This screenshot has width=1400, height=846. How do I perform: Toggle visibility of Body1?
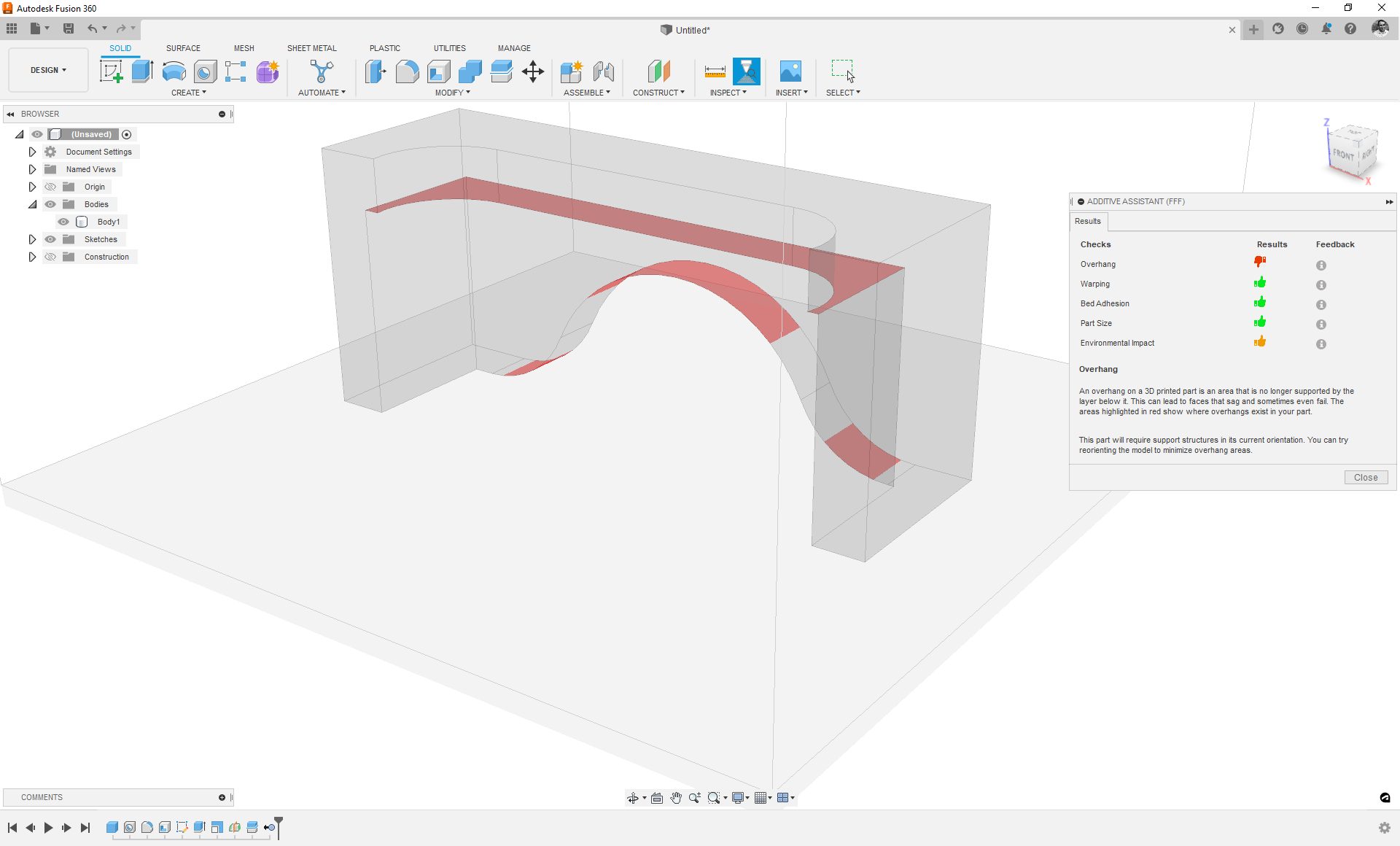point(63,221)
